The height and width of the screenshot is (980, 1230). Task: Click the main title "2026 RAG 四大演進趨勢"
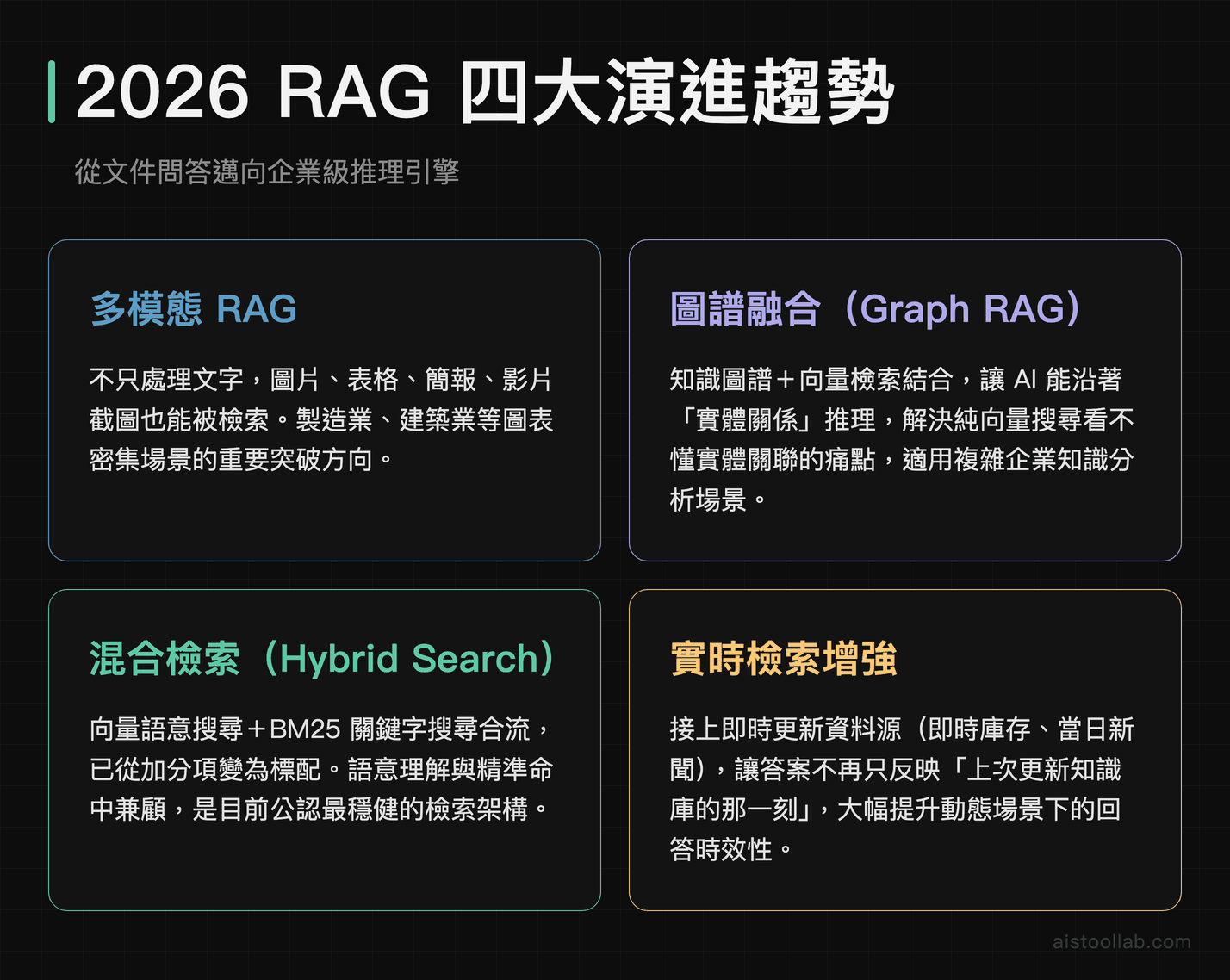point(485,91)
